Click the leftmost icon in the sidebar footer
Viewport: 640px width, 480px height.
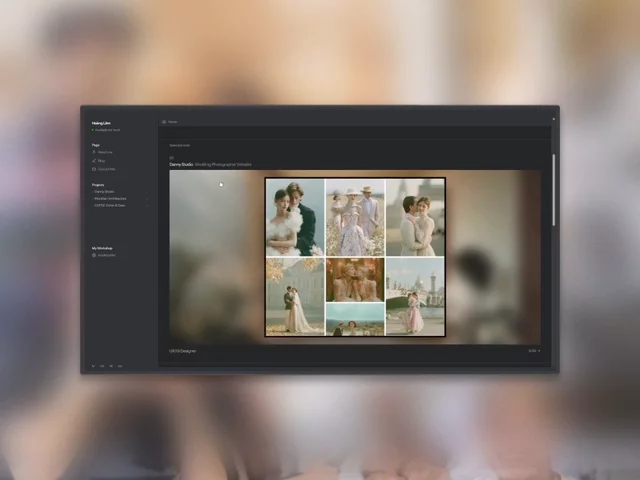(x=93, y=366)
